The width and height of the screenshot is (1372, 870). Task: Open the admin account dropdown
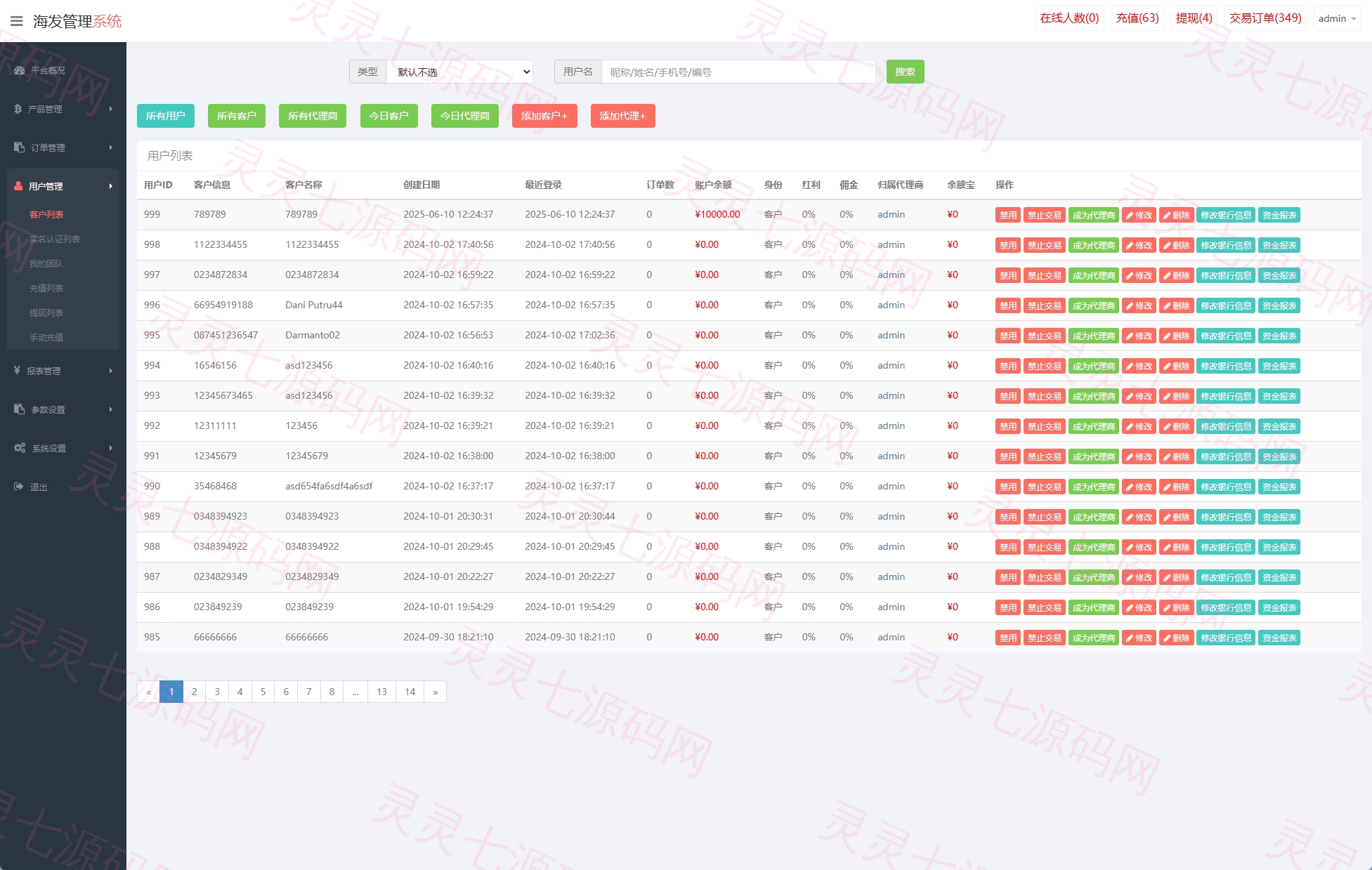pyautogui.click(x=1337, y=18)
